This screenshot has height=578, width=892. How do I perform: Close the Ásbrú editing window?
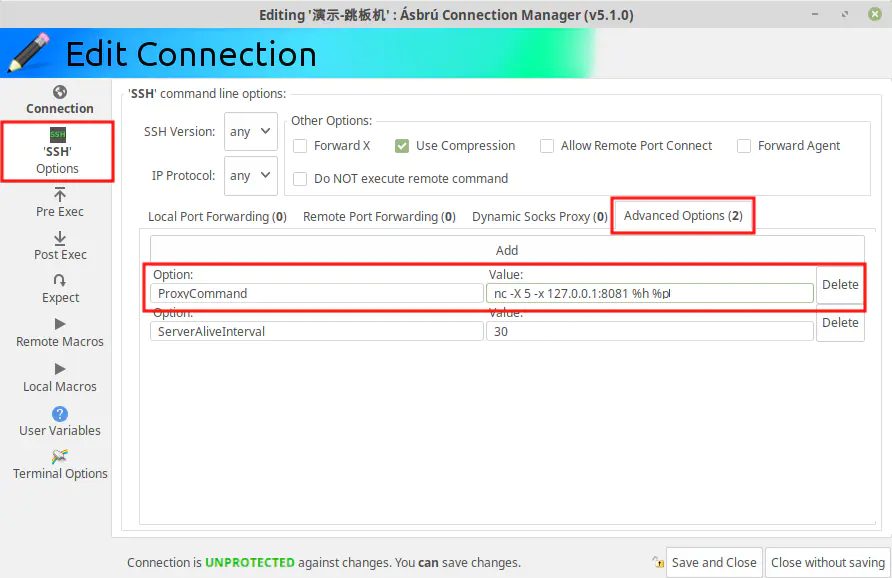point(875,14)
